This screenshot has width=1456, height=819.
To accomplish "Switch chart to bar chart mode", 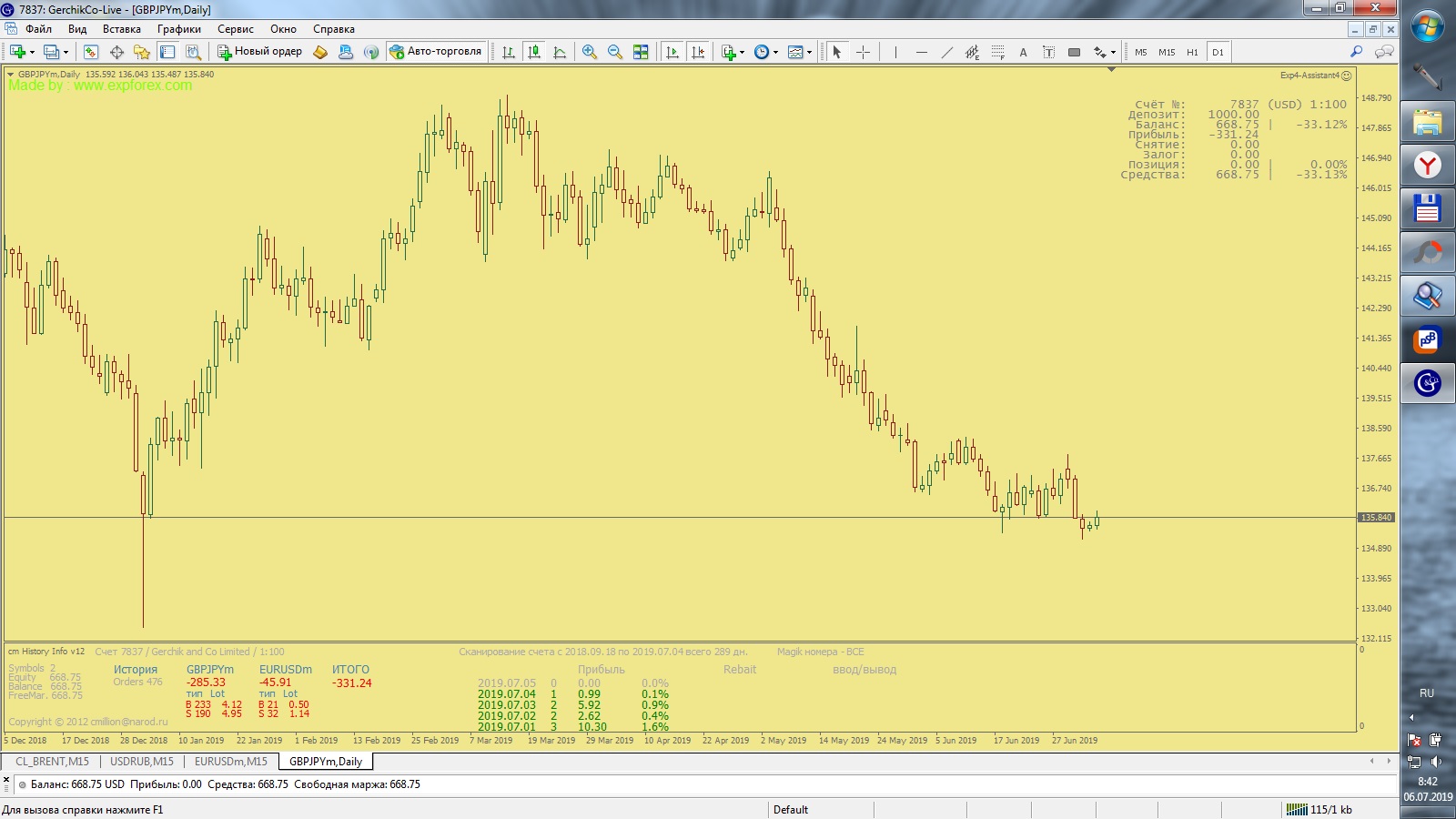I will (x=509, y=52).
